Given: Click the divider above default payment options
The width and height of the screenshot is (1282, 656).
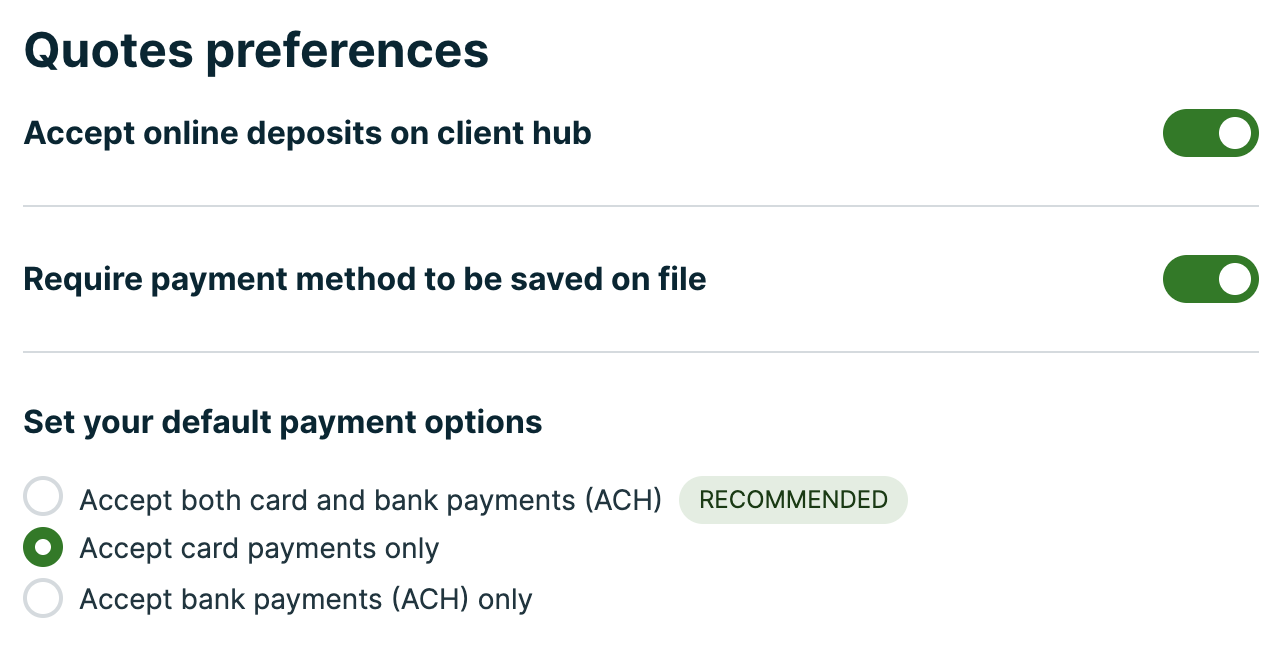Looking at the screenshot, I should [640, 352].
